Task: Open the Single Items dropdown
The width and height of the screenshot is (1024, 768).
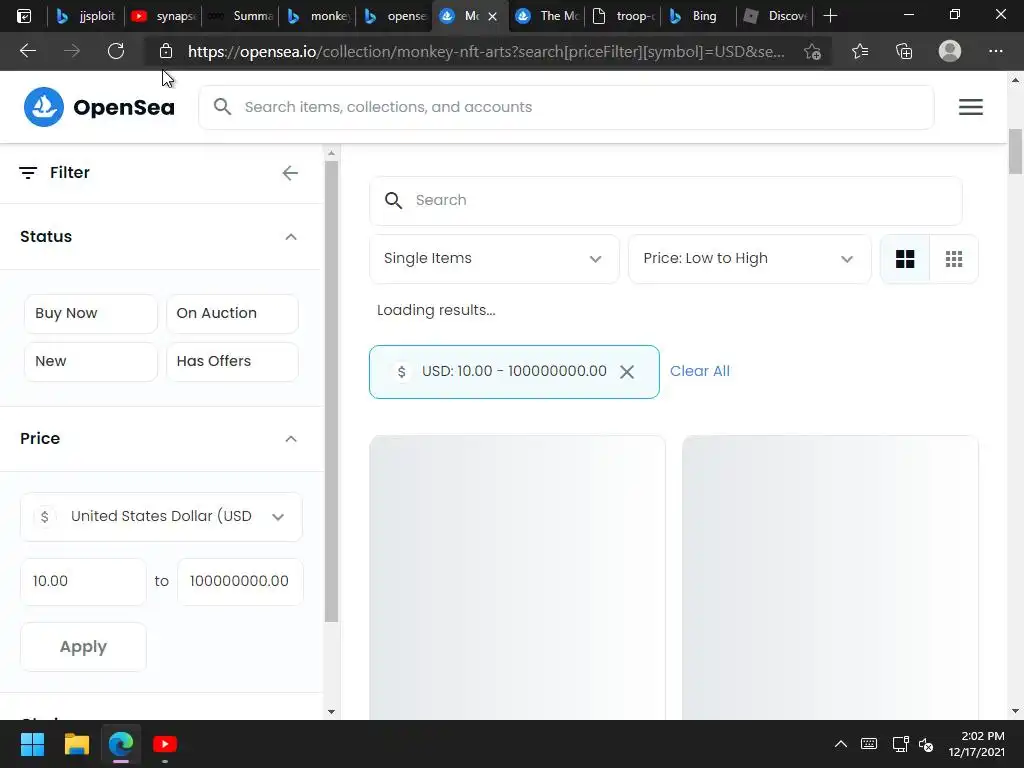Action: click(x=494, y=259)
